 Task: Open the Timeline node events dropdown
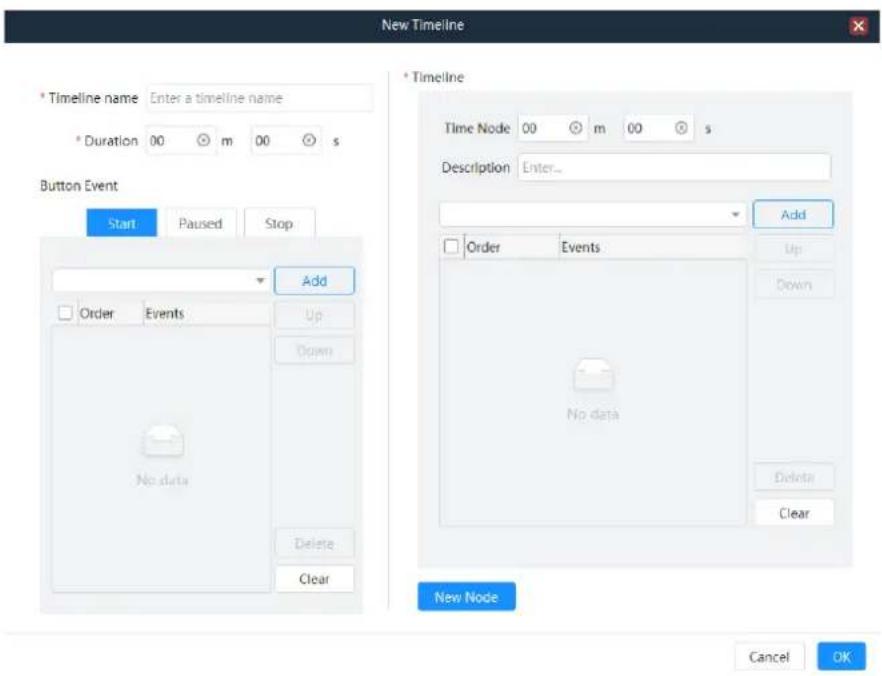pos(592,214)
